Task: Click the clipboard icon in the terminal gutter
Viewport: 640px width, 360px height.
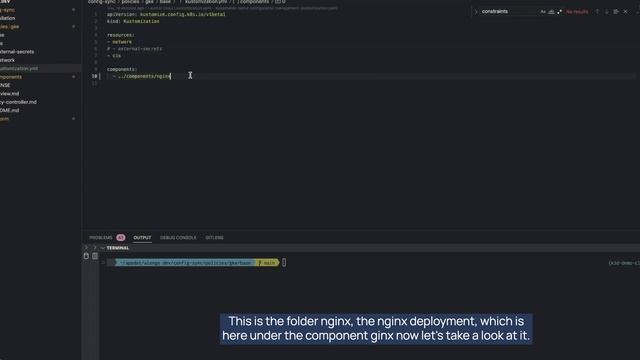Action: pos(86,256)
